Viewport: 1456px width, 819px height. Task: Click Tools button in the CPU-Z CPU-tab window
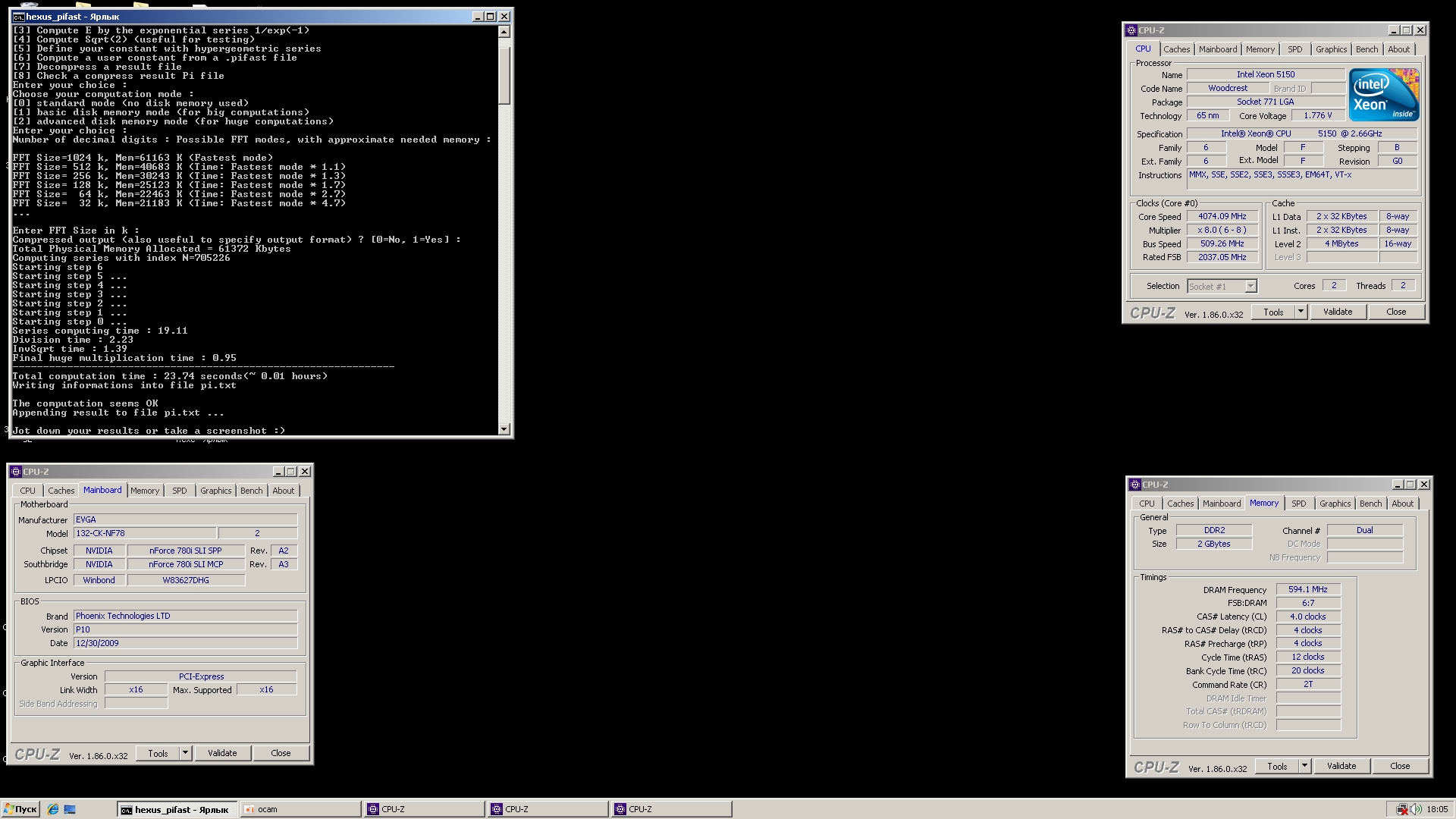pos(1273,312)
